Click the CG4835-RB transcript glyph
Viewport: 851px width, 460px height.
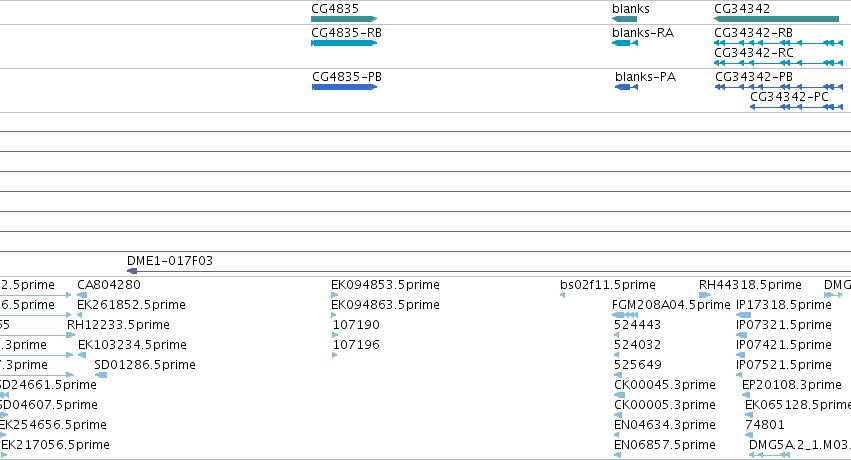pos(344,43)
